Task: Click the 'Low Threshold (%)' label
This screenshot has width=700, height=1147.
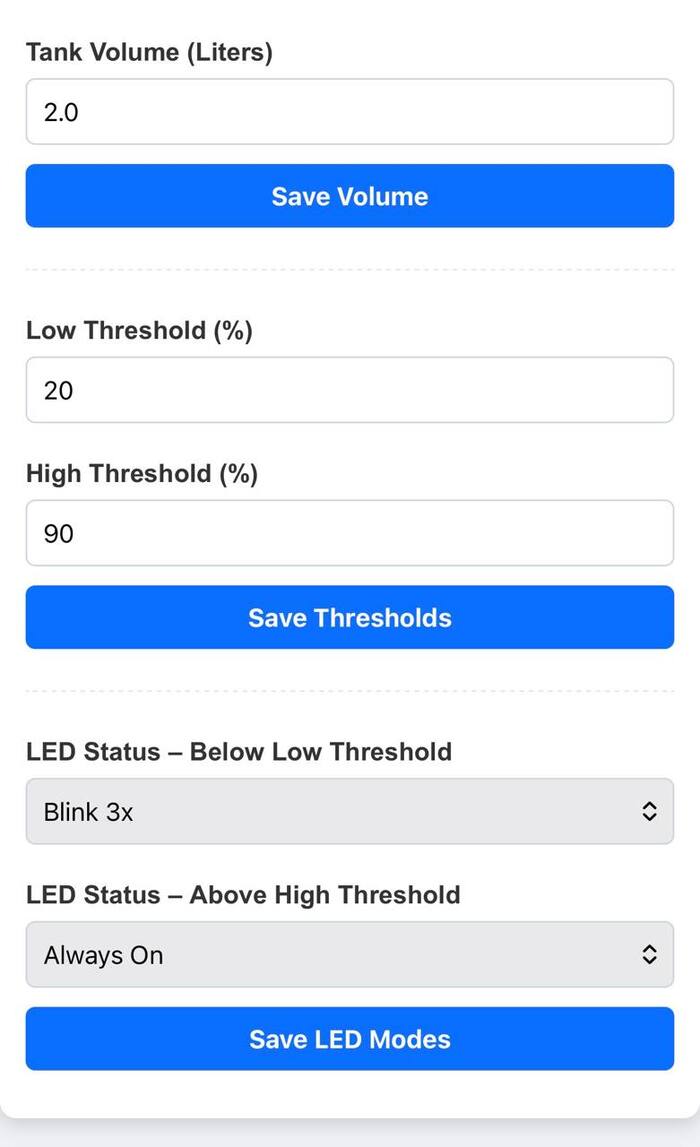Action: (139, 330)
